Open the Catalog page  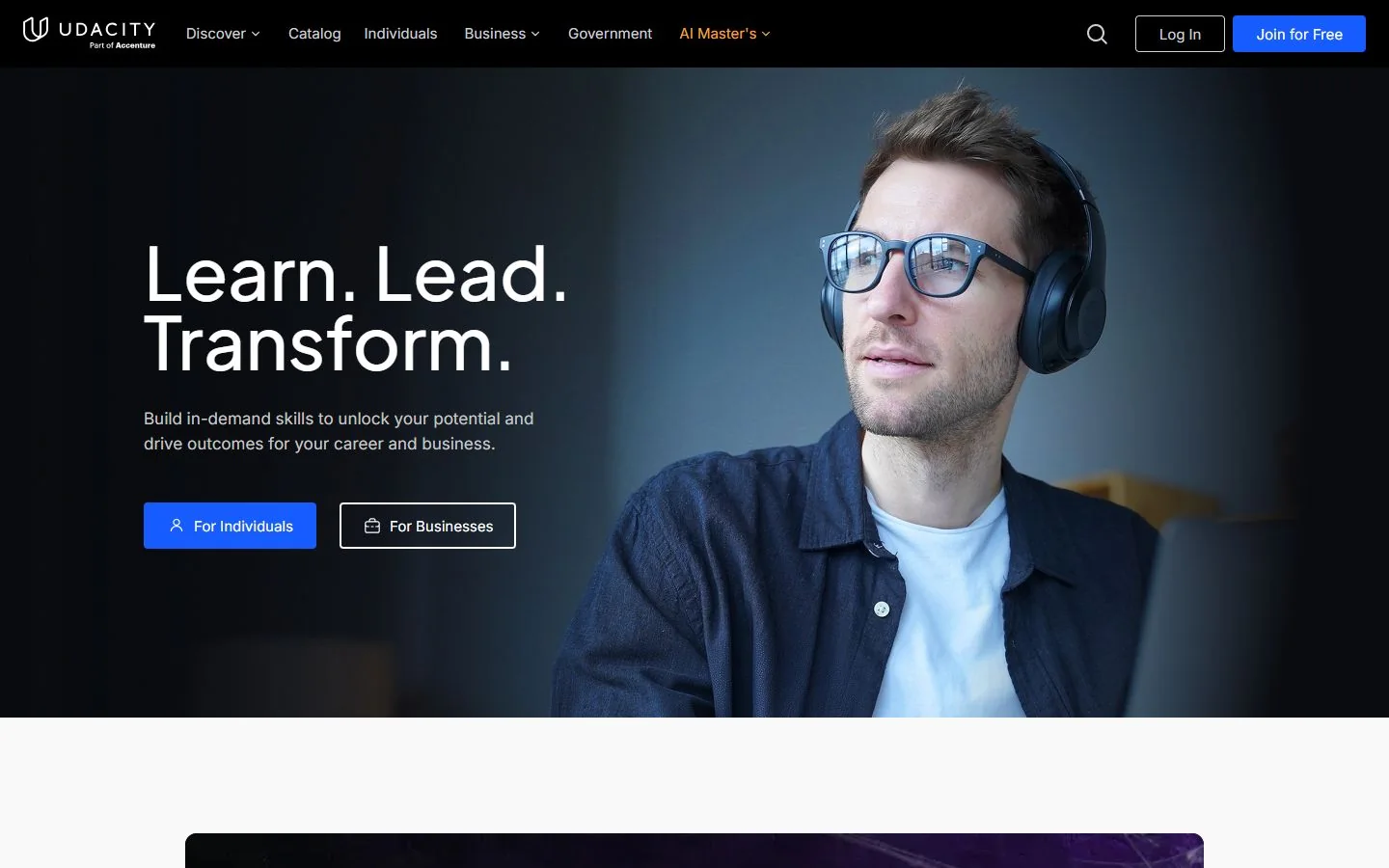tap(314, 34)
